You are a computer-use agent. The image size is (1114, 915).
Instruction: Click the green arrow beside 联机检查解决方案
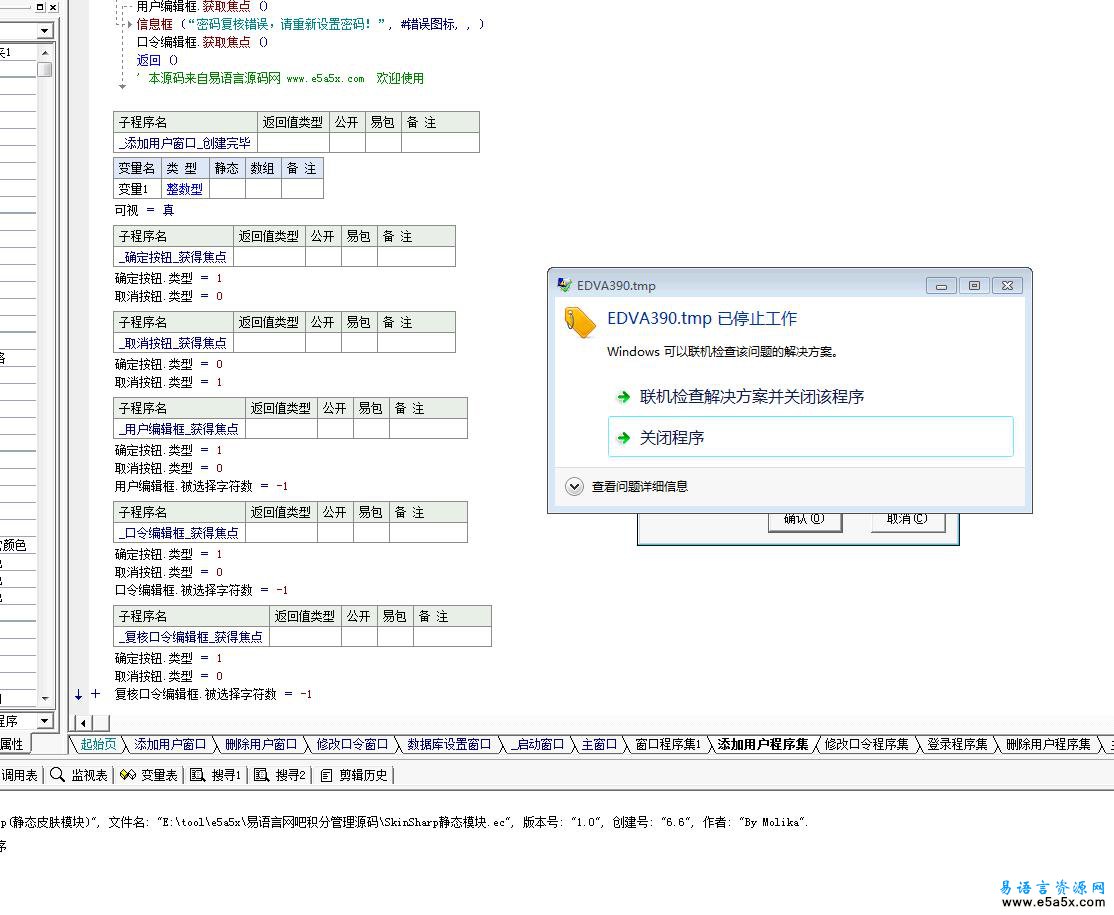tap(623, 396)
